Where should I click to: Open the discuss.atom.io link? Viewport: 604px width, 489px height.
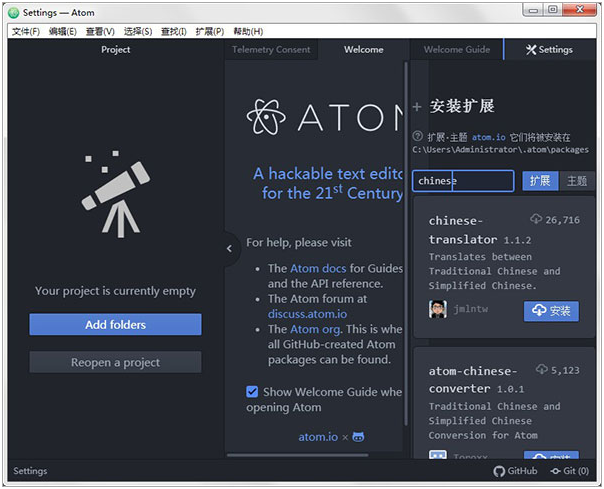click(307, 314)
